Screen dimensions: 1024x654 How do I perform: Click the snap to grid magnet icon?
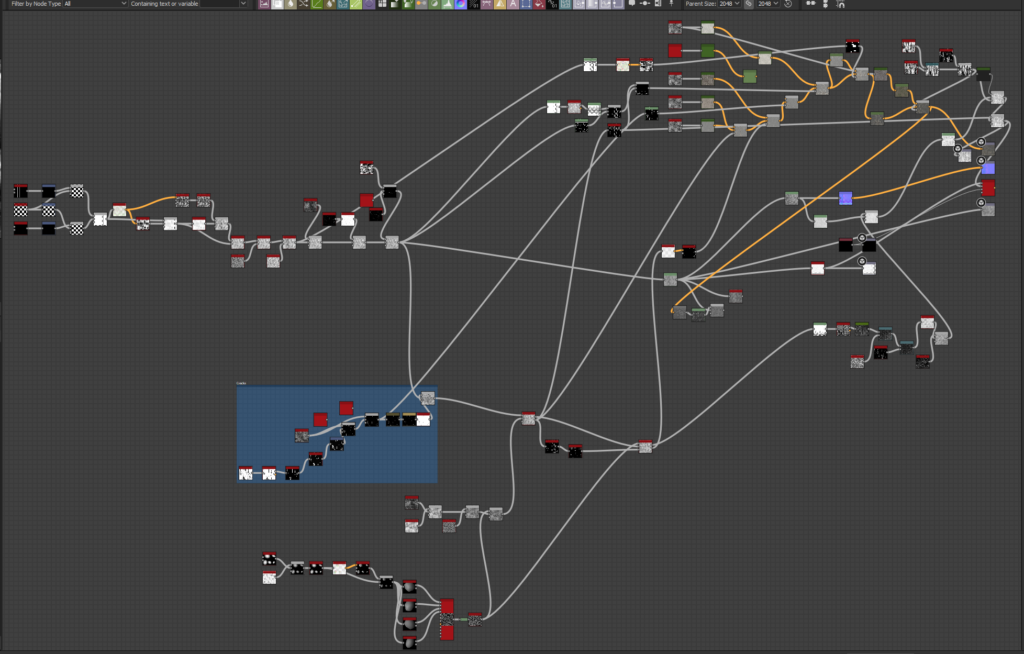pyautogui.click(x=840, y=4)
